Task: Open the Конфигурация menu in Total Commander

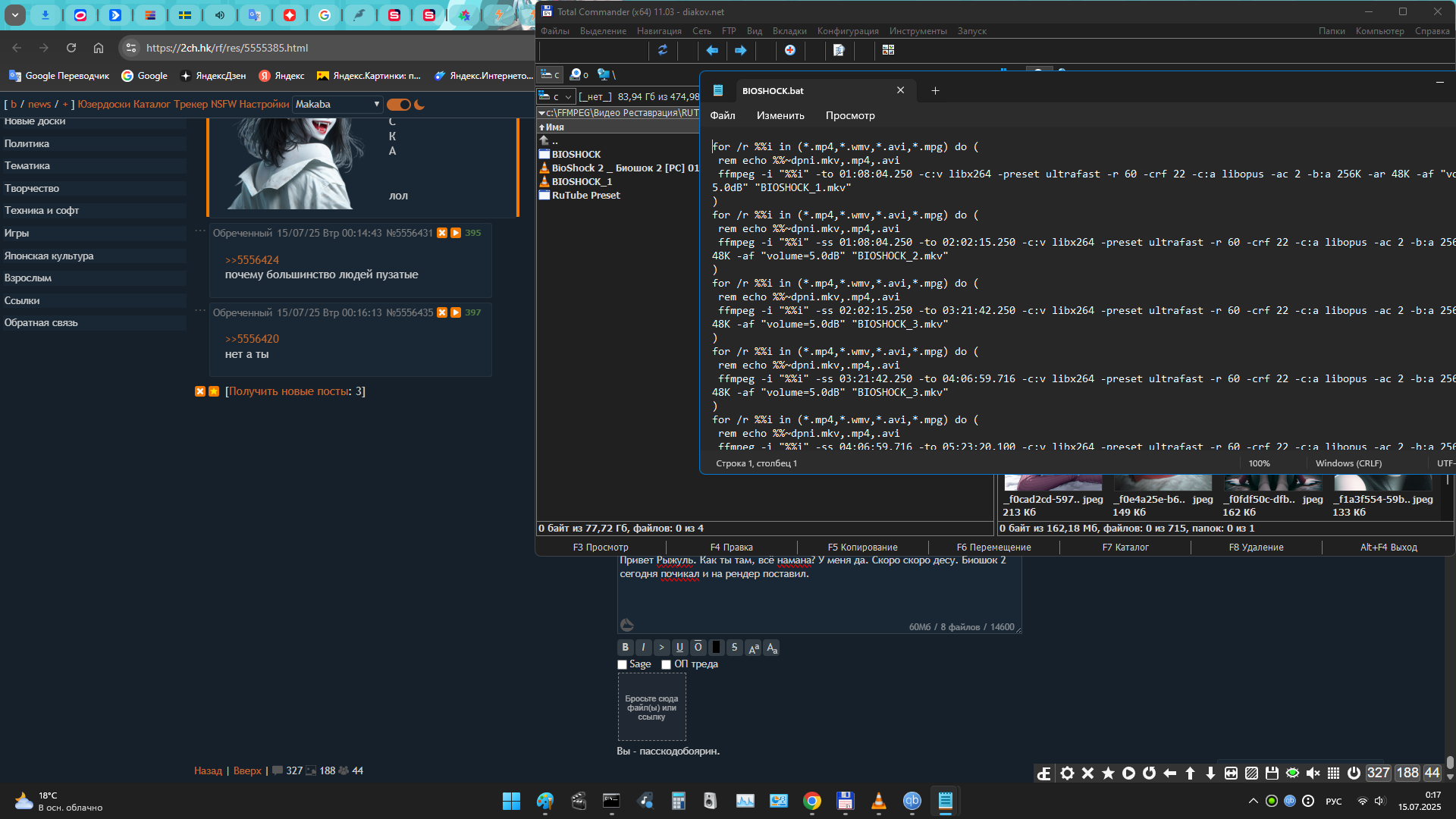Action: tap(847, 31)
